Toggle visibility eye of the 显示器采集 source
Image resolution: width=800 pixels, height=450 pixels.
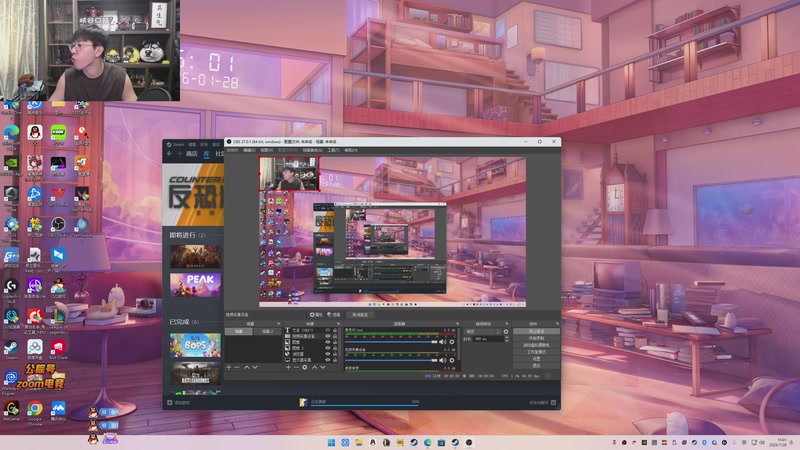tap(328, 360)
